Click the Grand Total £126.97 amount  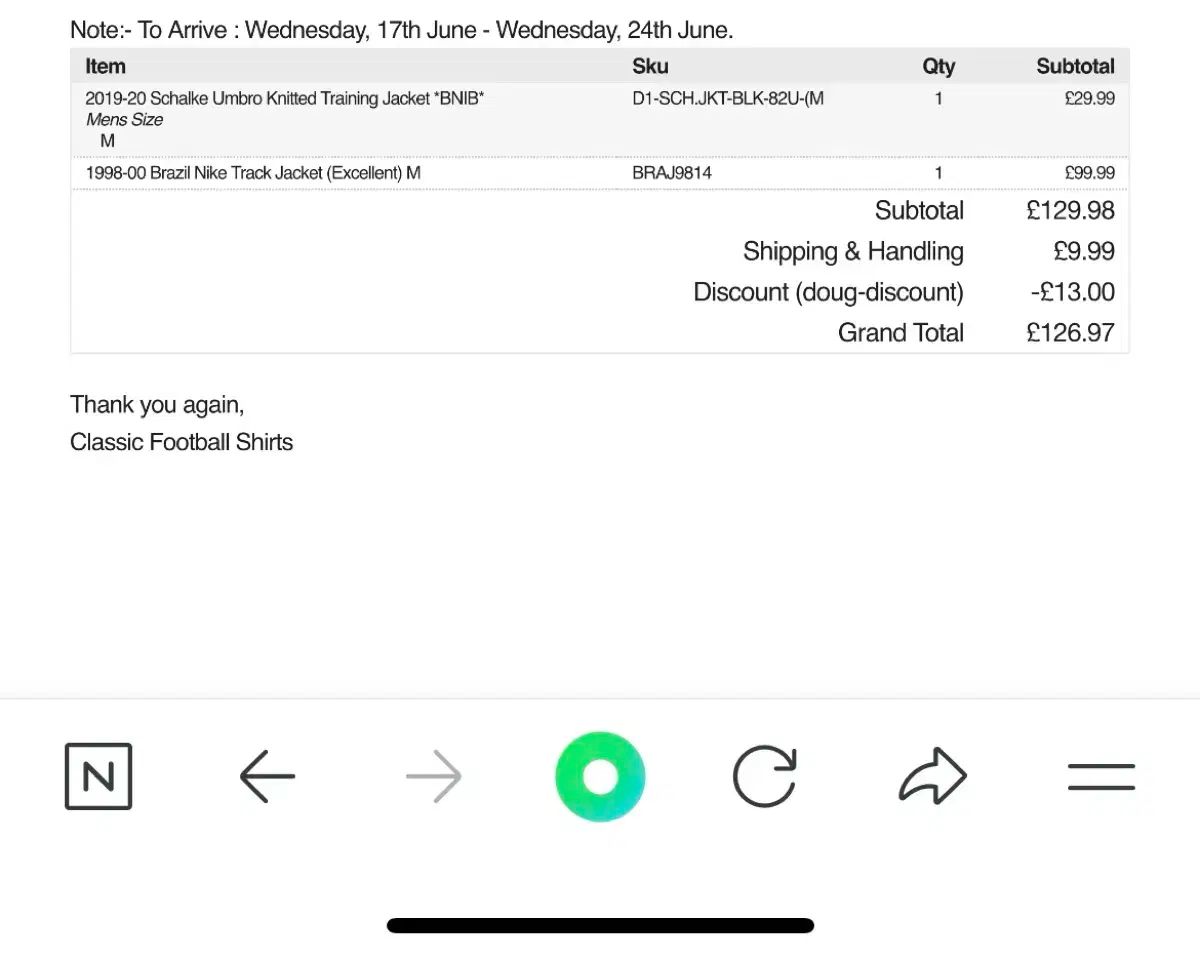tap(1070, 333)
